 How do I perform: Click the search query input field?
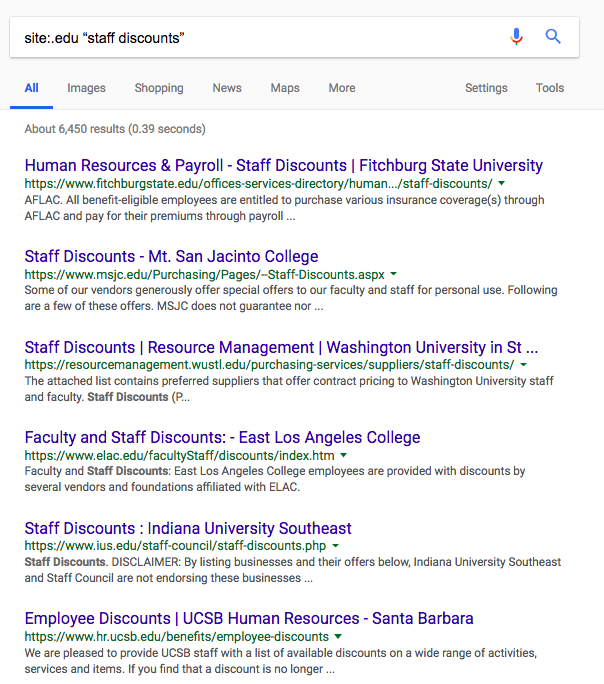(x=250, y=37)
